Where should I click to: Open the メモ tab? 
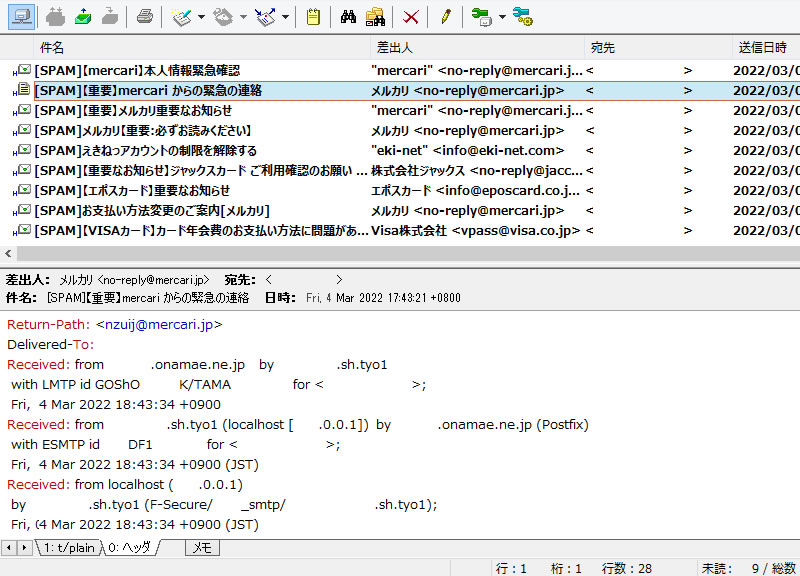[x=202, y=548]
